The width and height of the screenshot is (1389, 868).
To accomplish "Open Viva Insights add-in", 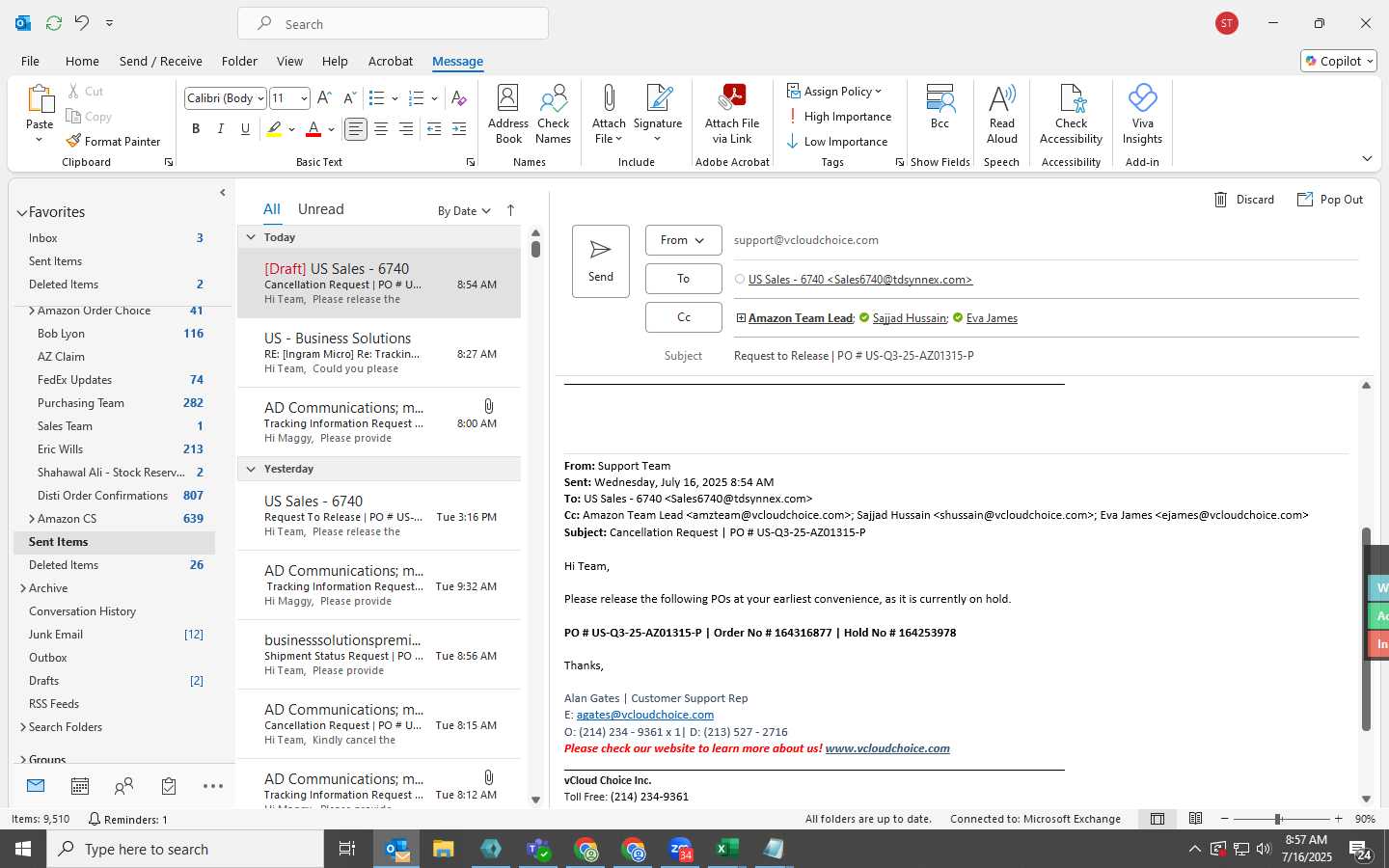I will point(1142,115).
